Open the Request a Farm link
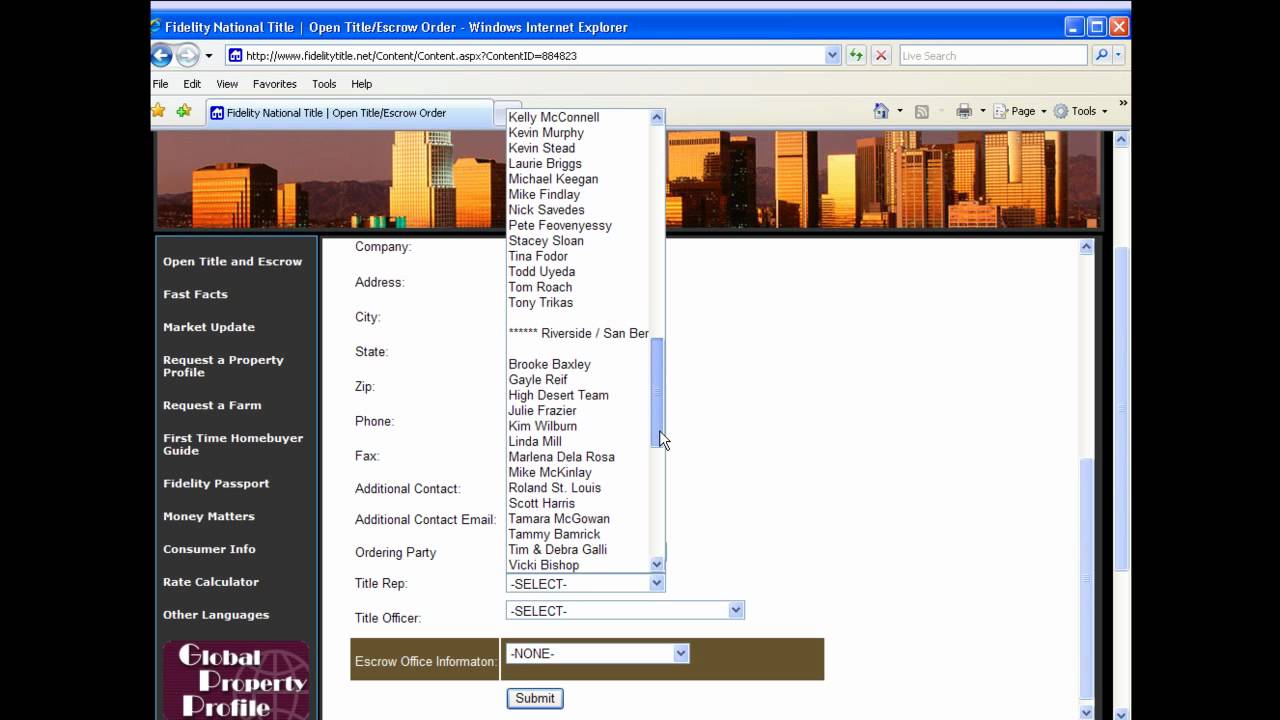Image resolution: width=1280 pixels, height=720 pixels. 212,405
